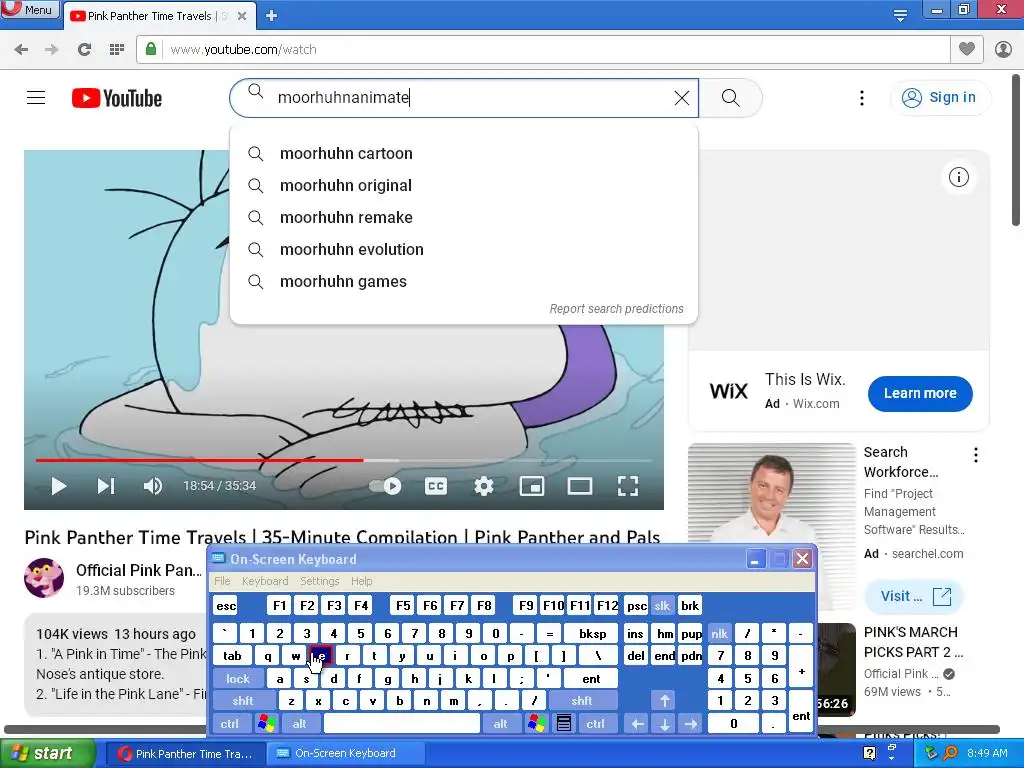Mute the video volume

153,486
